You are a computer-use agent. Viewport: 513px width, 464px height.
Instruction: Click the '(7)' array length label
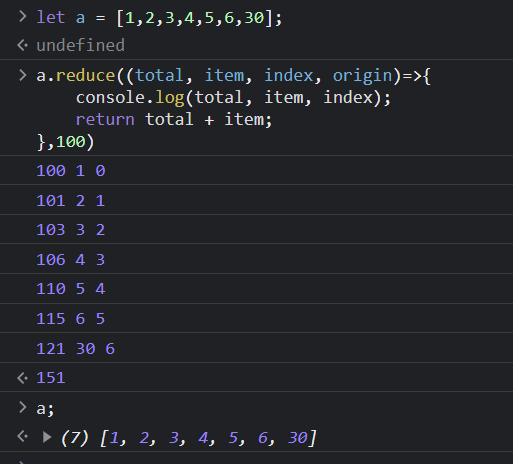coord(75,437)
